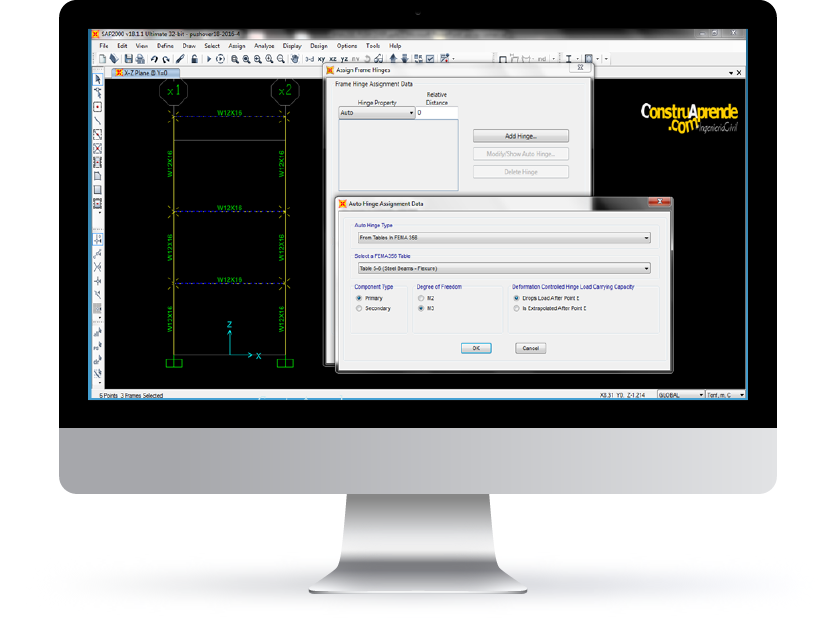Close the Auto Hinge Assignment Data dialog
This screenshot has height=640, width=836.
pyautogui.click(x=660, y=202)
